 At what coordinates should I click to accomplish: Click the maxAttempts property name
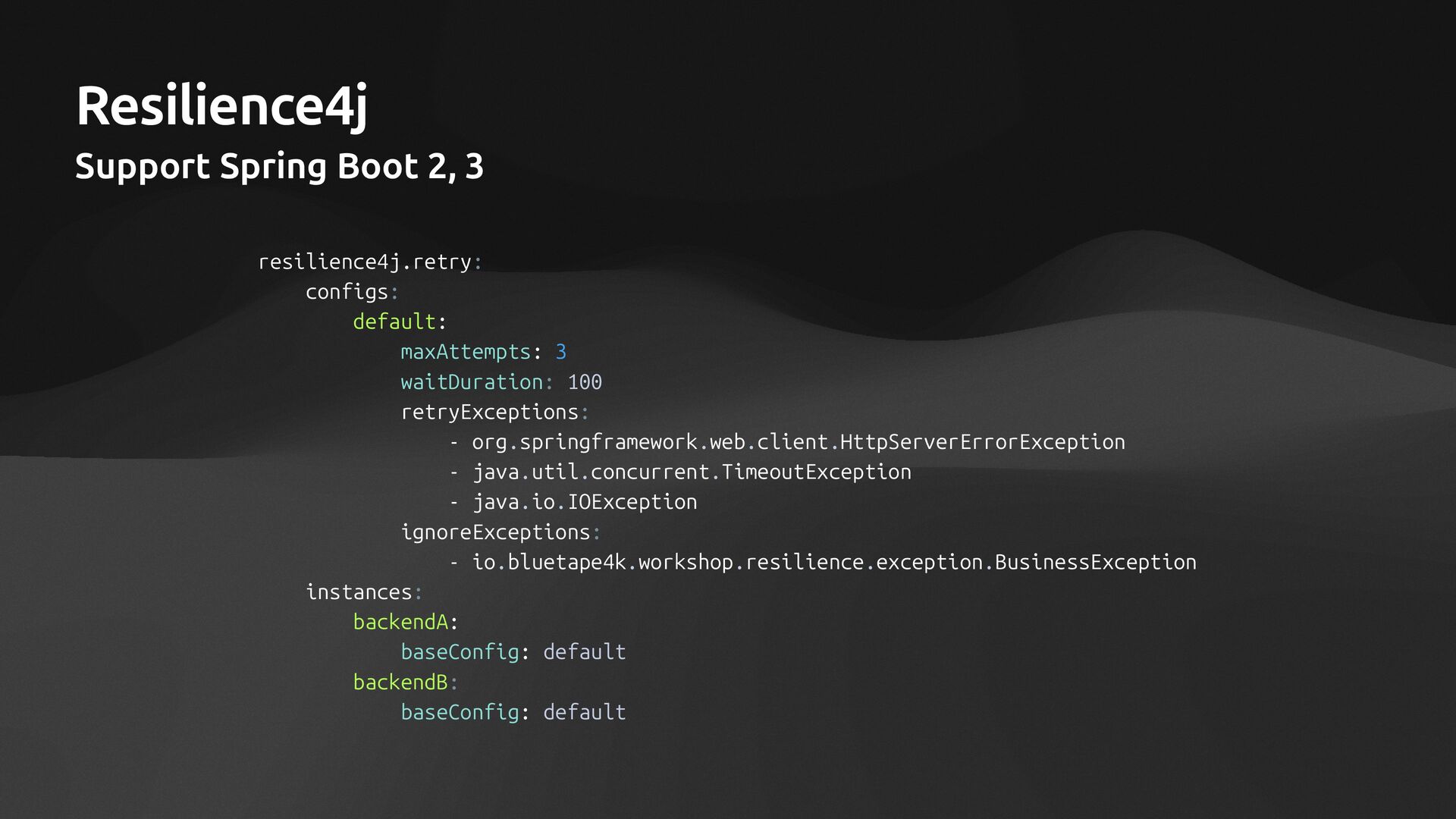pos(466,353)
